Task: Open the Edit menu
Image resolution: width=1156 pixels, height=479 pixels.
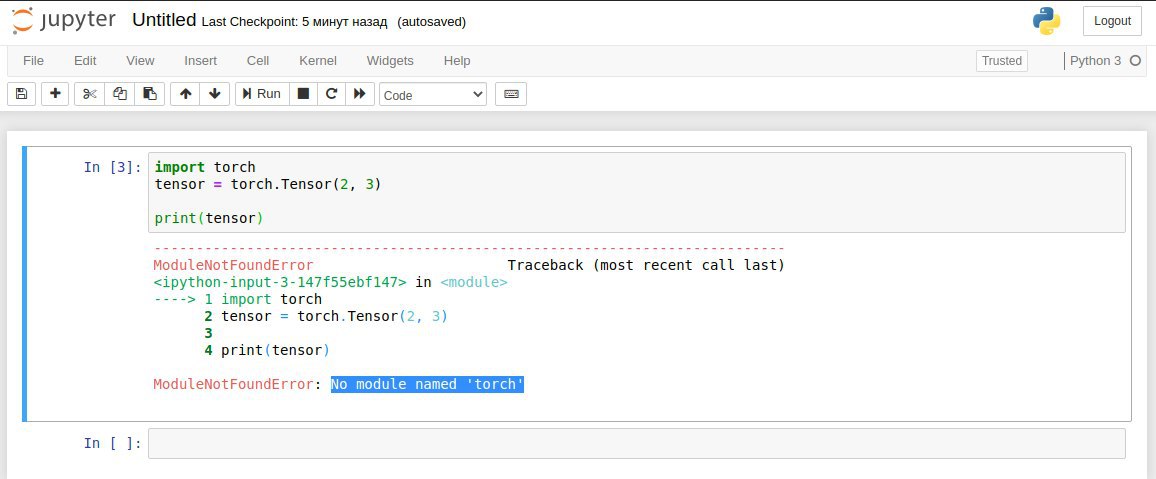Action: 86,60
